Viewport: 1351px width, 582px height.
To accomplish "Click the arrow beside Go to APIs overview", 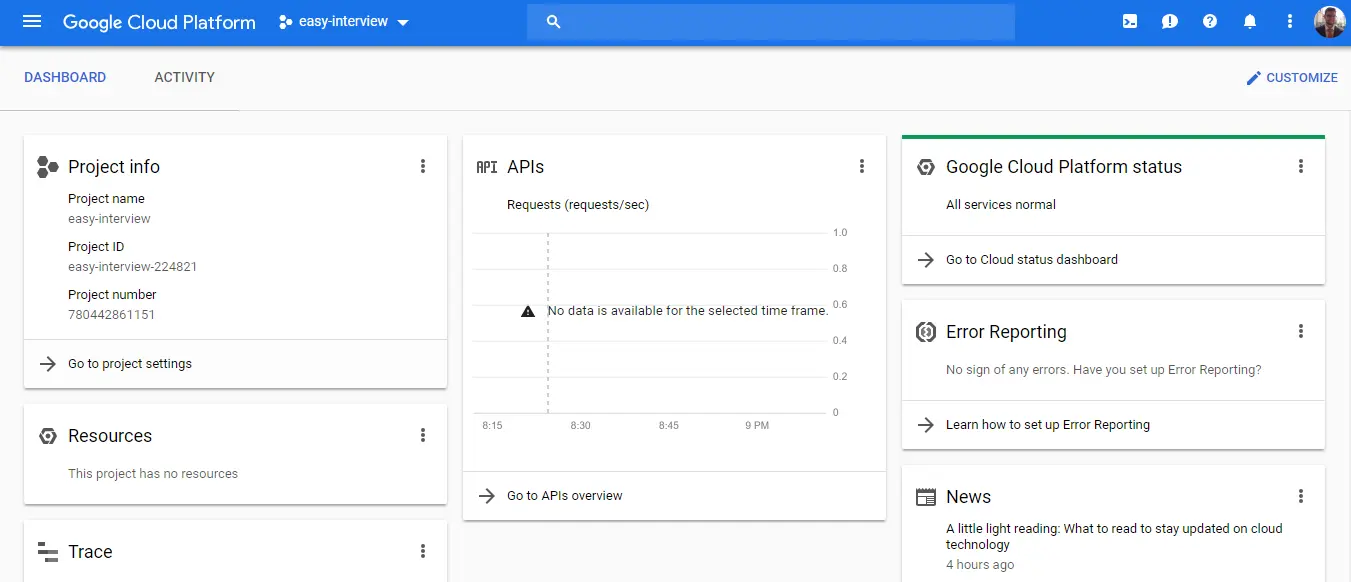I will 487,496.
